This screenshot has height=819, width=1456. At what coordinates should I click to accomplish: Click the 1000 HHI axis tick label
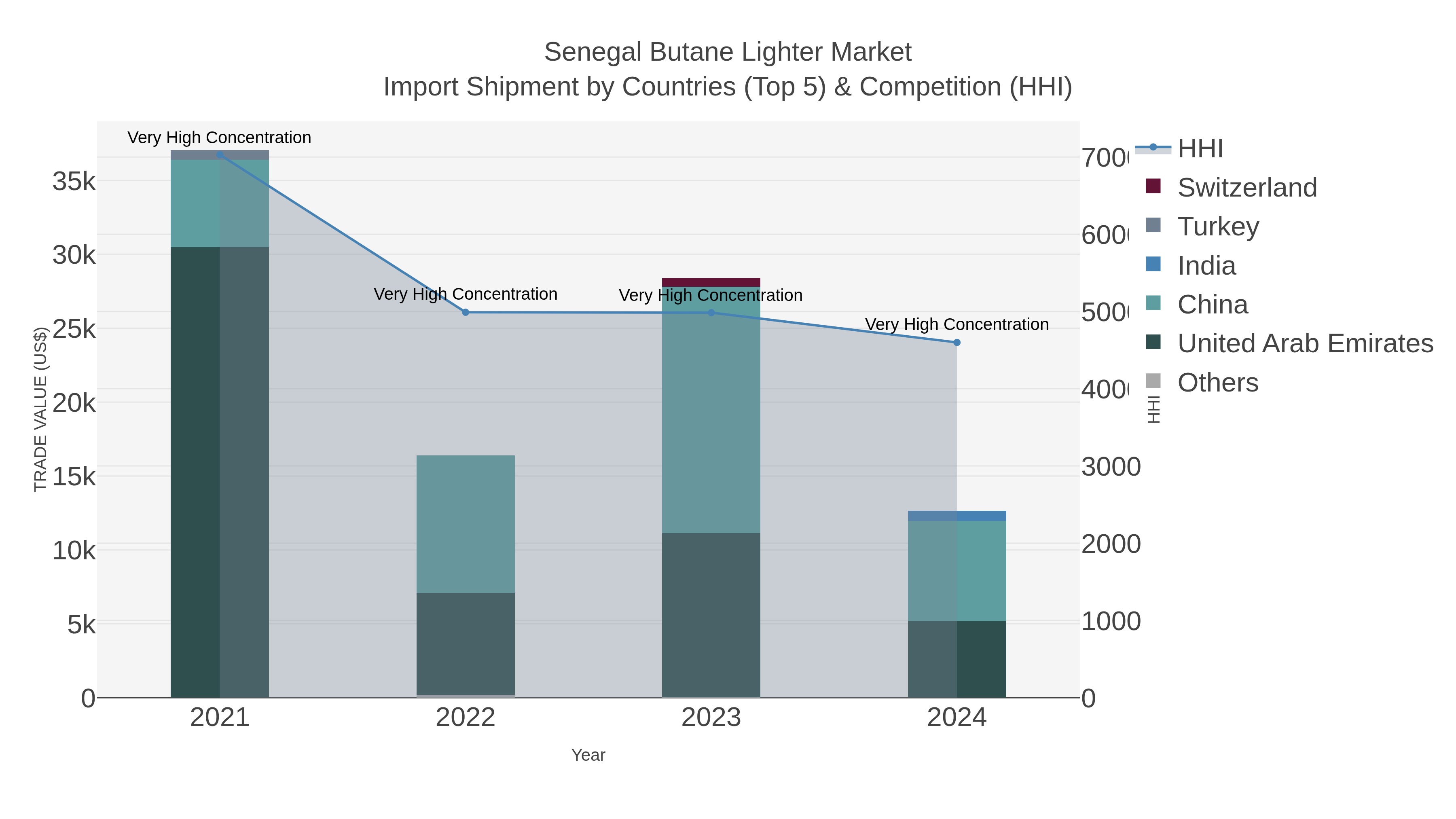[x=1111, y=621]
